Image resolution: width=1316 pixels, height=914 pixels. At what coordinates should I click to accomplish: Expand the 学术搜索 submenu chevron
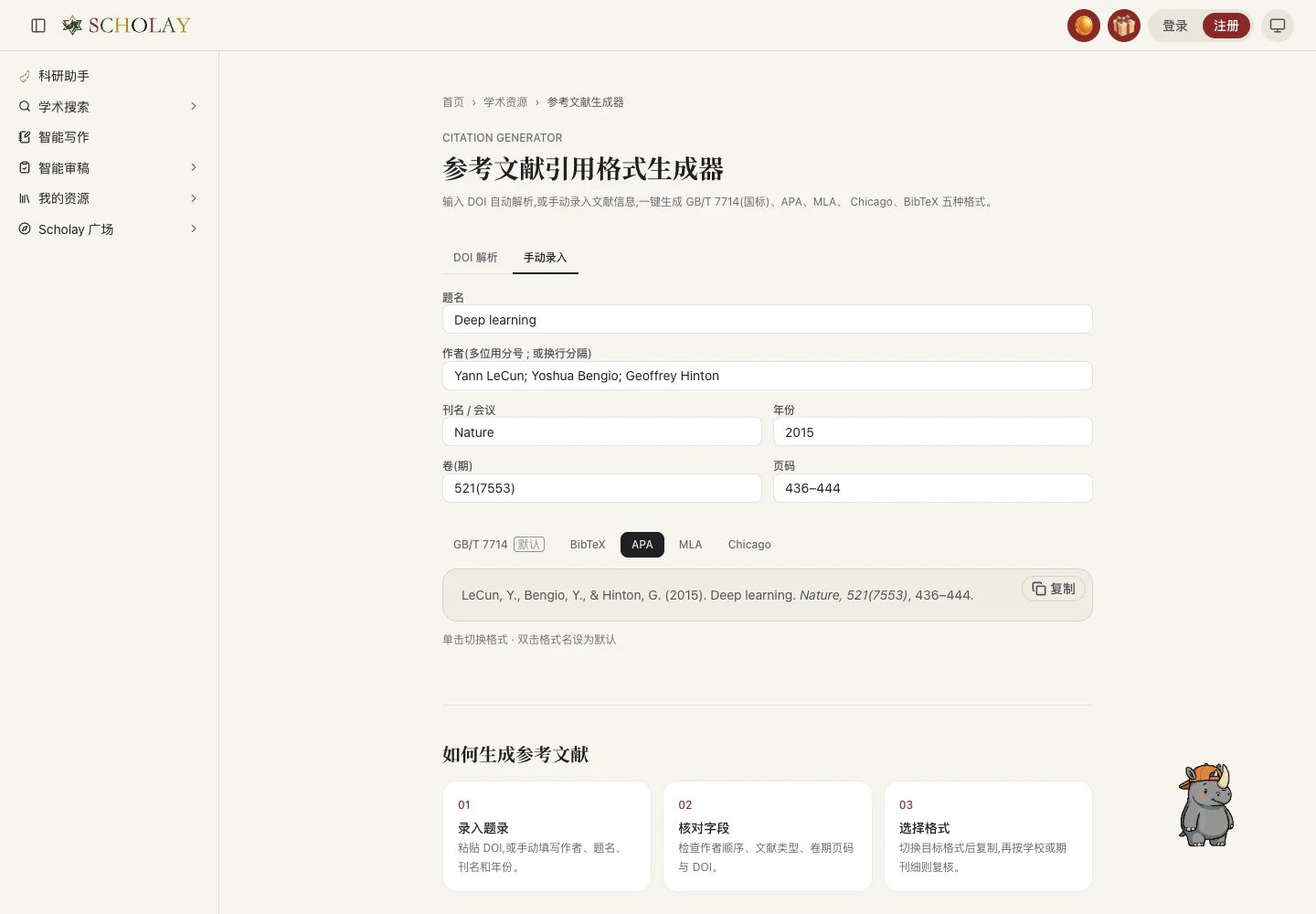point(194,106)
